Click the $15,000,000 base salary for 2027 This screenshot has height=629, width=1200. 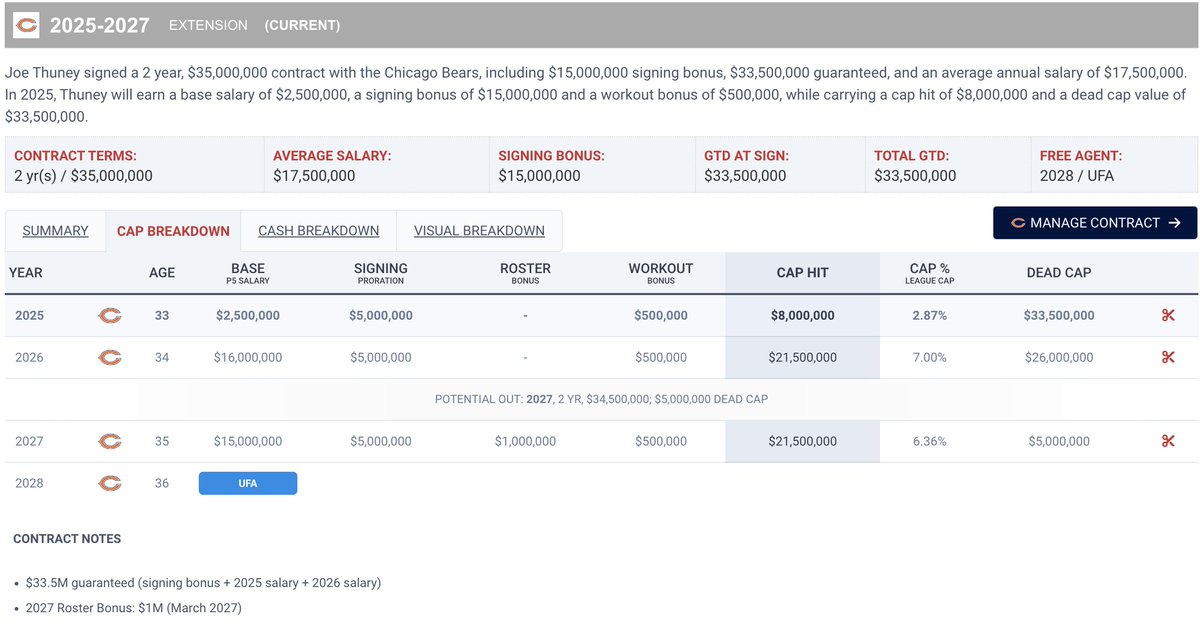tap(248, 442)
